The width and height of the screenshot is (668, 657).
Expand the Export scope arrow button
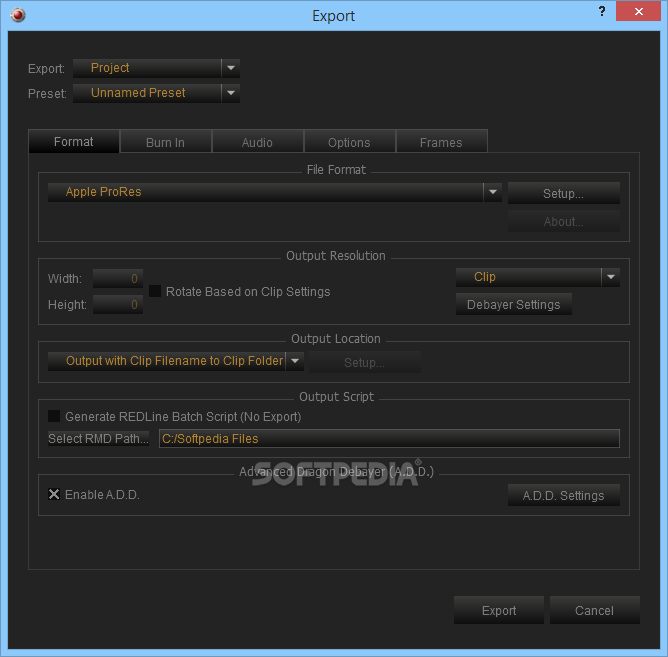pyautogui.click(x=231, y=68)
